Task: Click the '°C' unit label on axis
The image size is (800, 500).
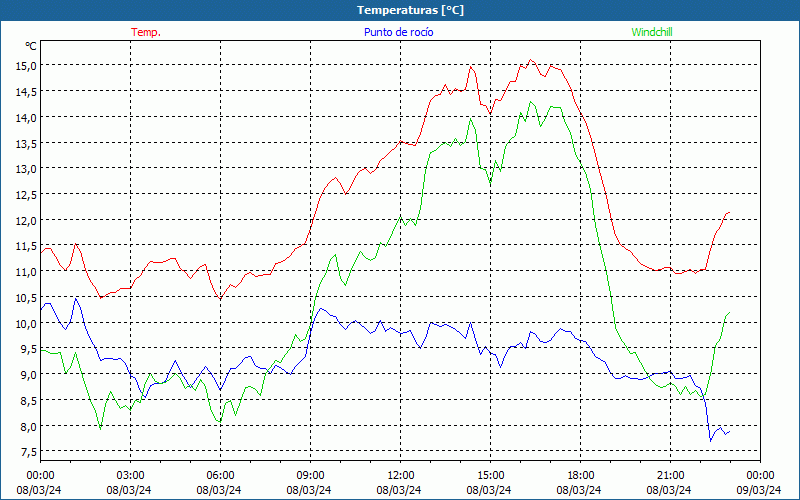Action: pos(31,46)
